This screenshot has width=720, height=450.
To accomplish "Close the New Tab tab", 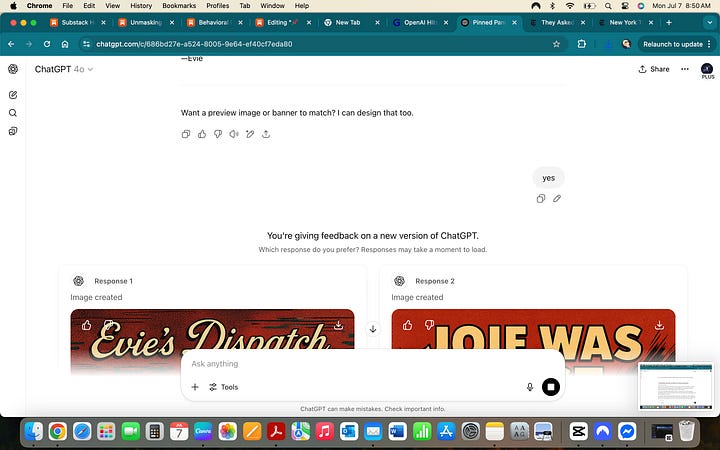I will [x=377, y=22].
